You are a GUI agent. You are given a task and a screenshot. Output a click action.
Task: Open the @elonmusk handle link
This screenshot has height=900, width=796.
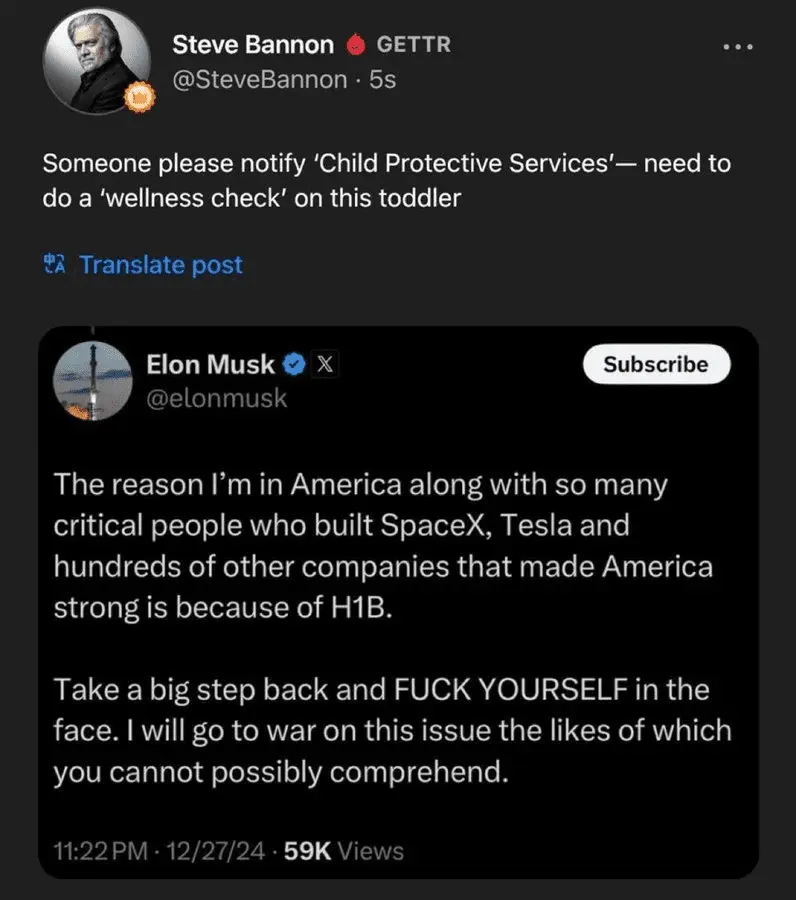pyautogui.click(x=216, y=398)
